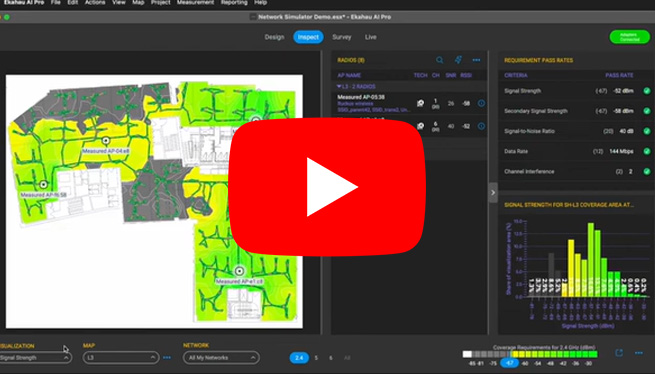This screenshot has width=655, height=374.
Task: Open the All My Networks dropdown
Action: click(x=221, y=358)
